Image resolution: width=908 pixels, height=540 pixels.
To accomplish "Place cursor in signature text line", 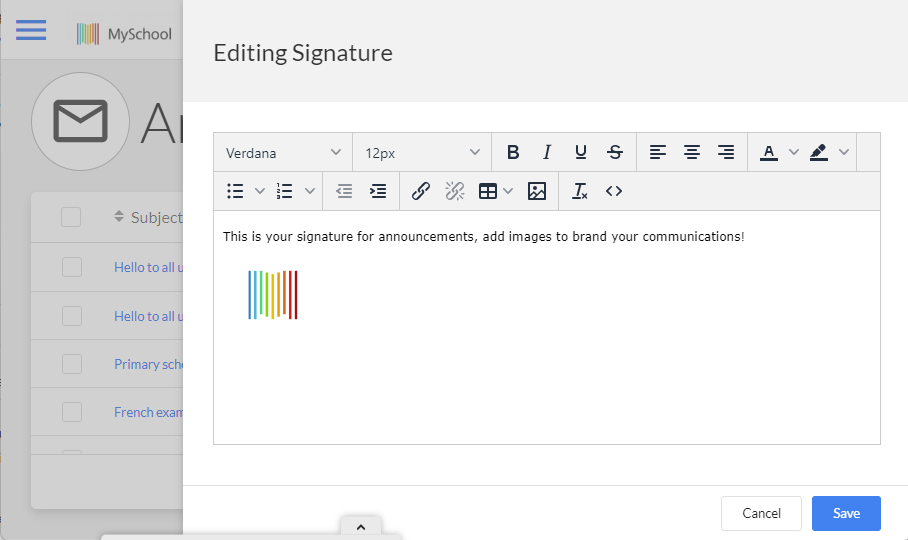I will [484, 236].
